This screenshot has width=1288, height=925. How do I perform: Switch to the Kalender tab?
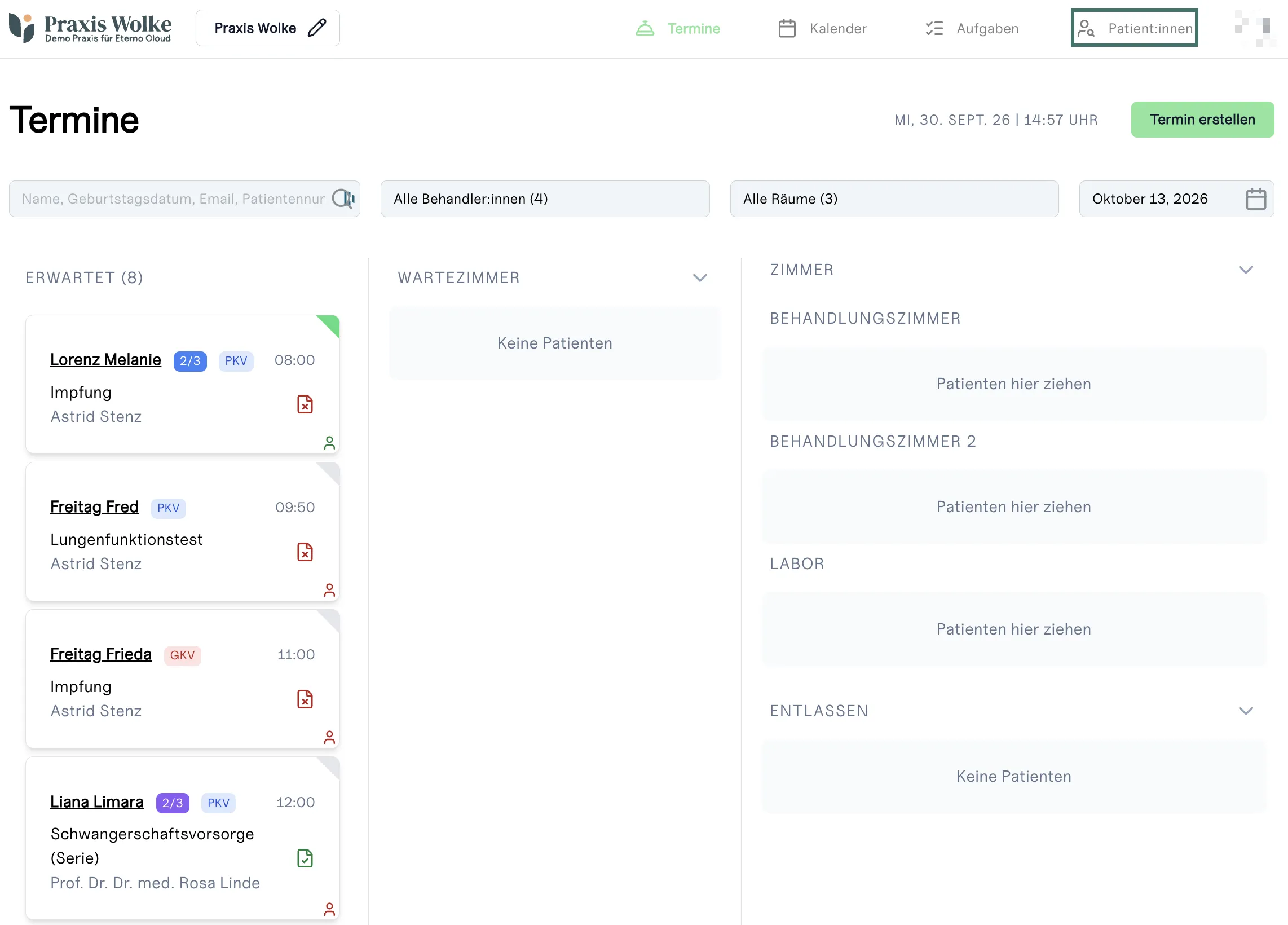click(x=822, y=28)
